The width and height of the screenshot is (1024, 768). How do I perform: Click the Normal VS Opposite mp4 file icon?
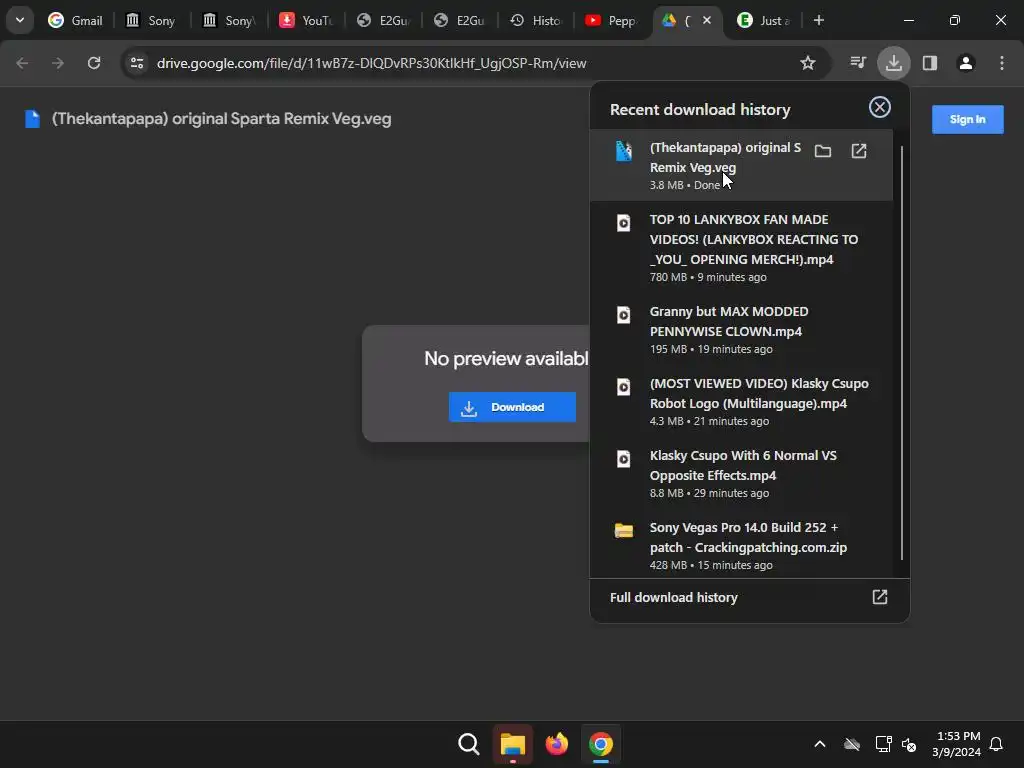tap(624, 459)
